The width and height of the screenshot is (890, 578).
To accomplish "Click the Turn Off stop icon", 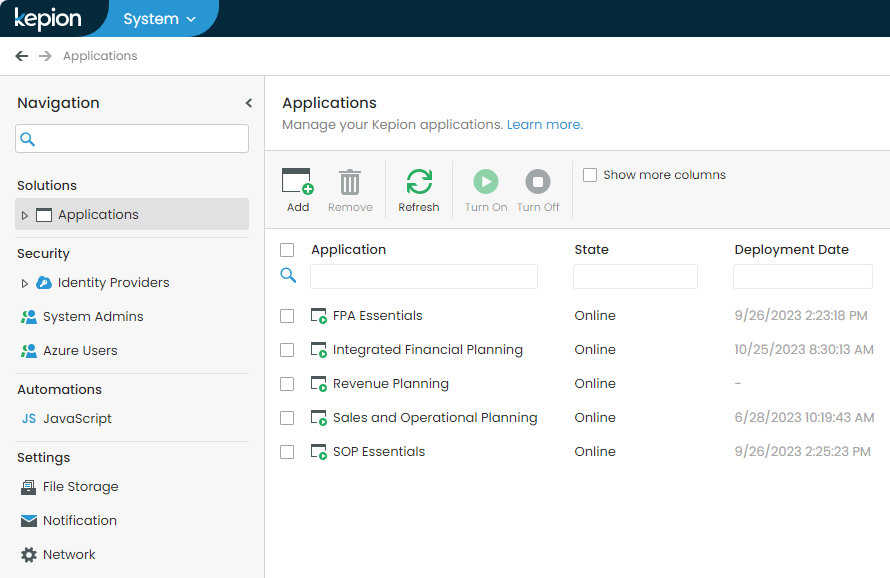I will pos(538,182).
